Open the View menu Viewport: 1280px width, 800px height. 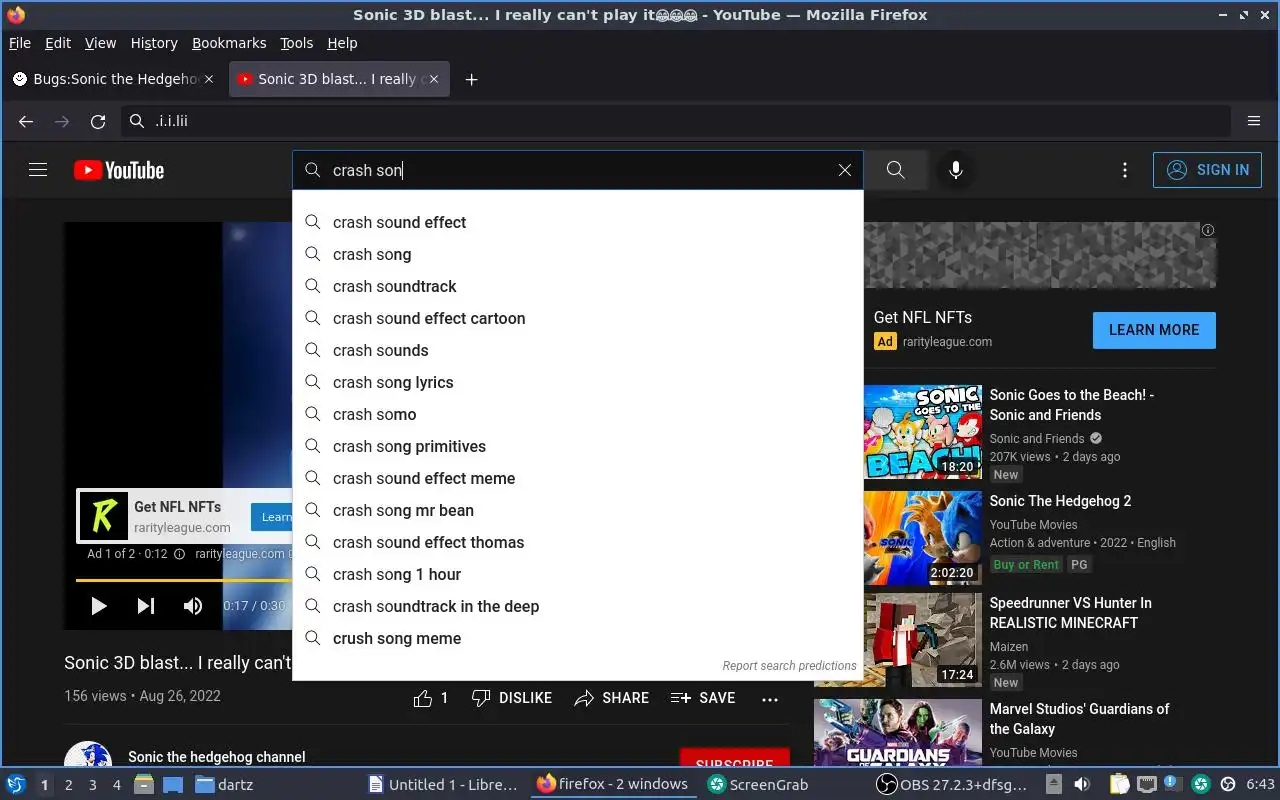100,43
